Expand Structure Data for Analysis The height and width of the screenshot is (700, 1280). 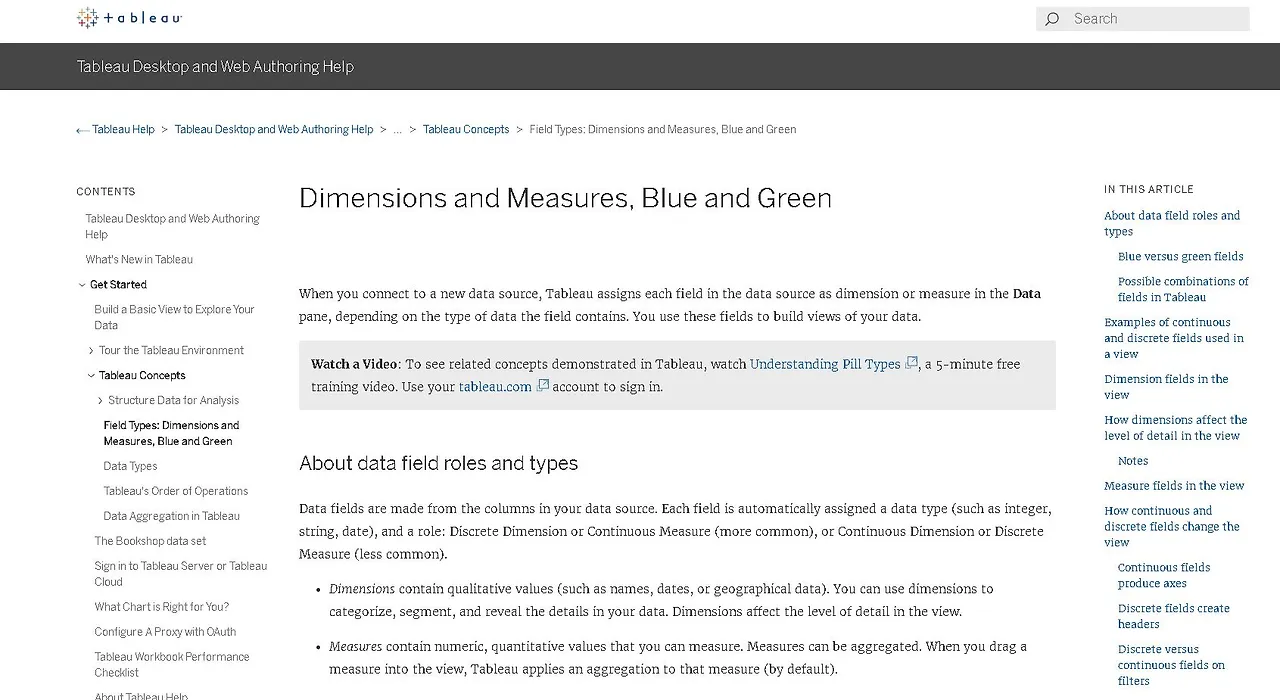tap(100, 401)
